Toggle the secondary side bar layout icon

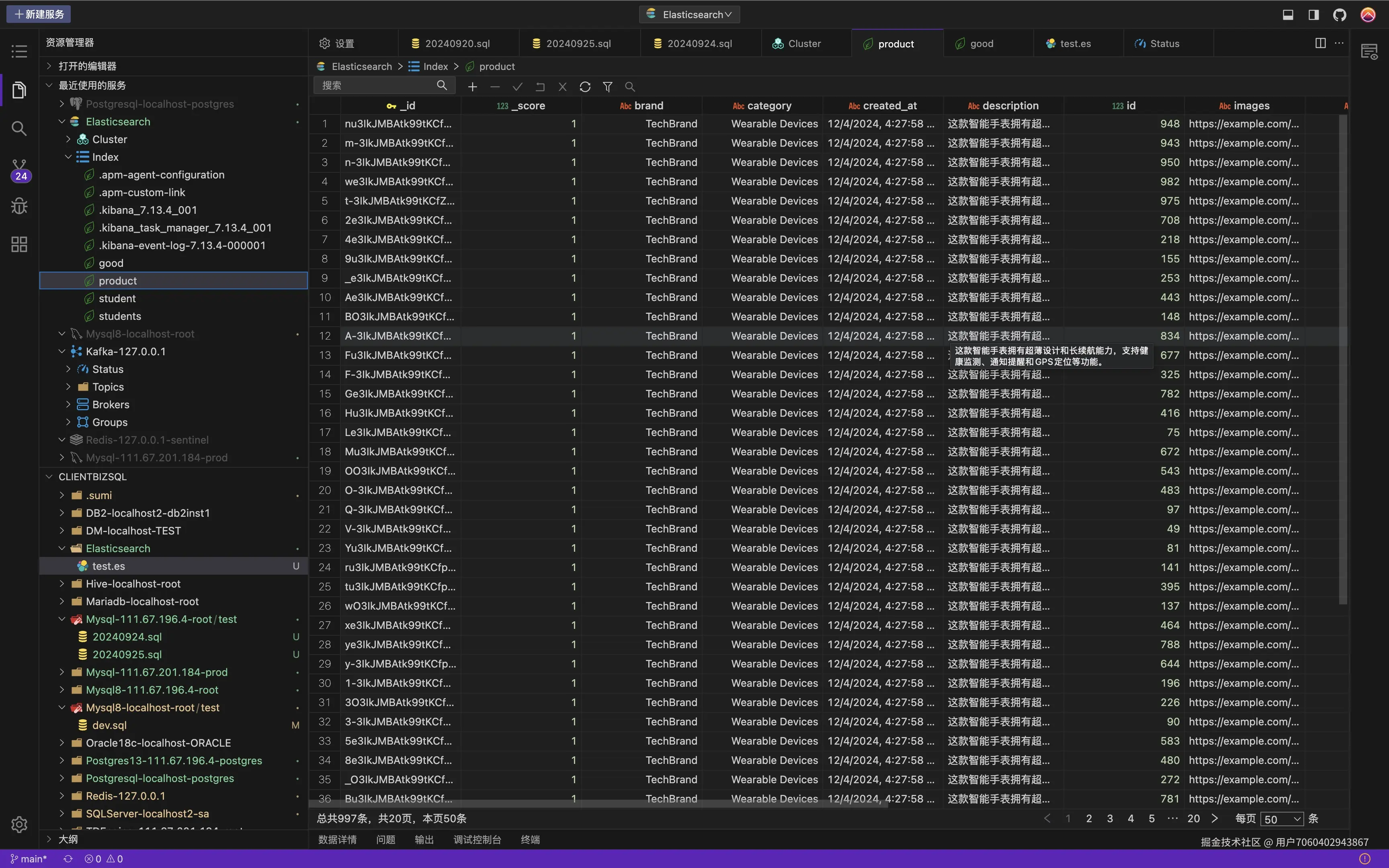click(1313, 14)
